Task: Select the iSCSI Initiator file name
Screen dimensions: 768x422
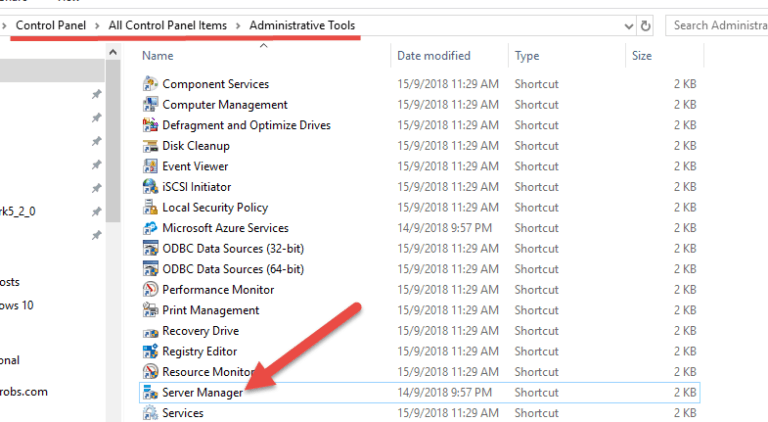Action: click(x=196, y=187)
